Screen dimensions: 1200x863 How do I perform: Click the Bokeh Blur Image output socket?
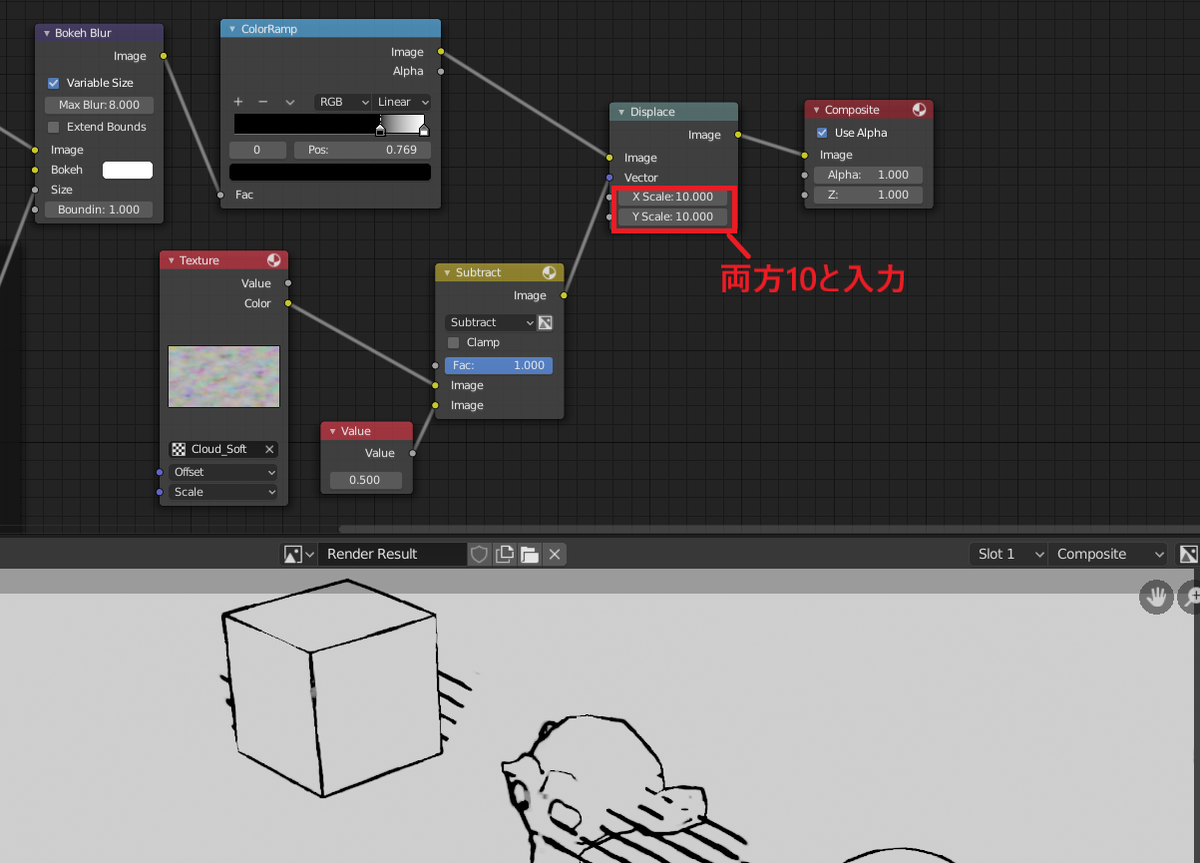pyautogui.click(x=164, y=56)
